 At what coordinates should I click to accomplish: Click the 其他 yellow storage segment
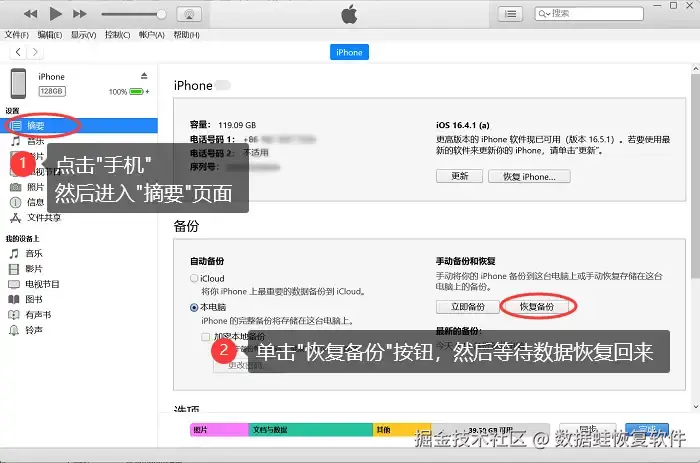click(402, 430)
